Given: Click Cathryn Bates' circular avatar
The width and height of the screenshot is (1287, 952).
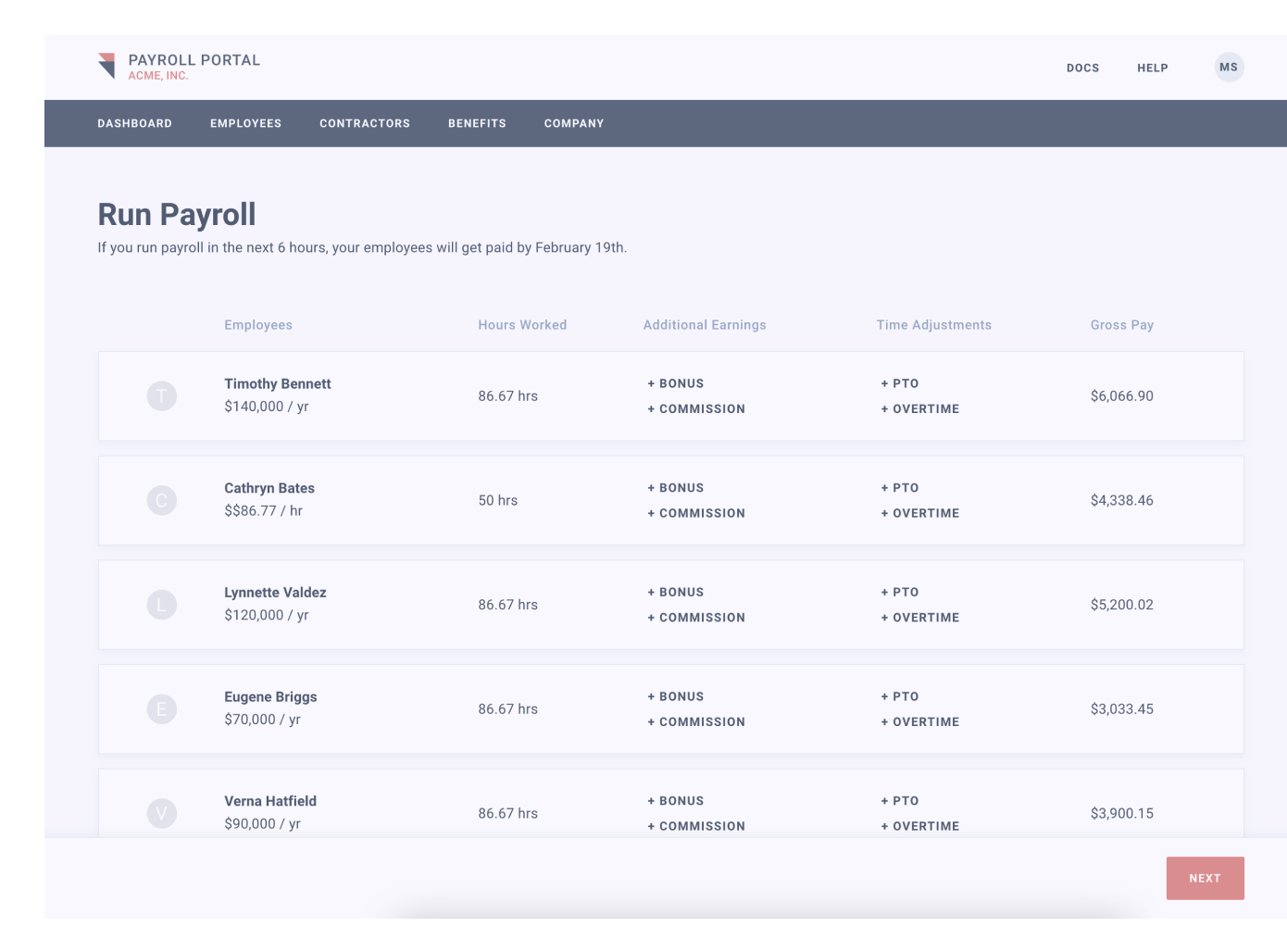Looking at the screenshot, I should click(x=161, y=500).
